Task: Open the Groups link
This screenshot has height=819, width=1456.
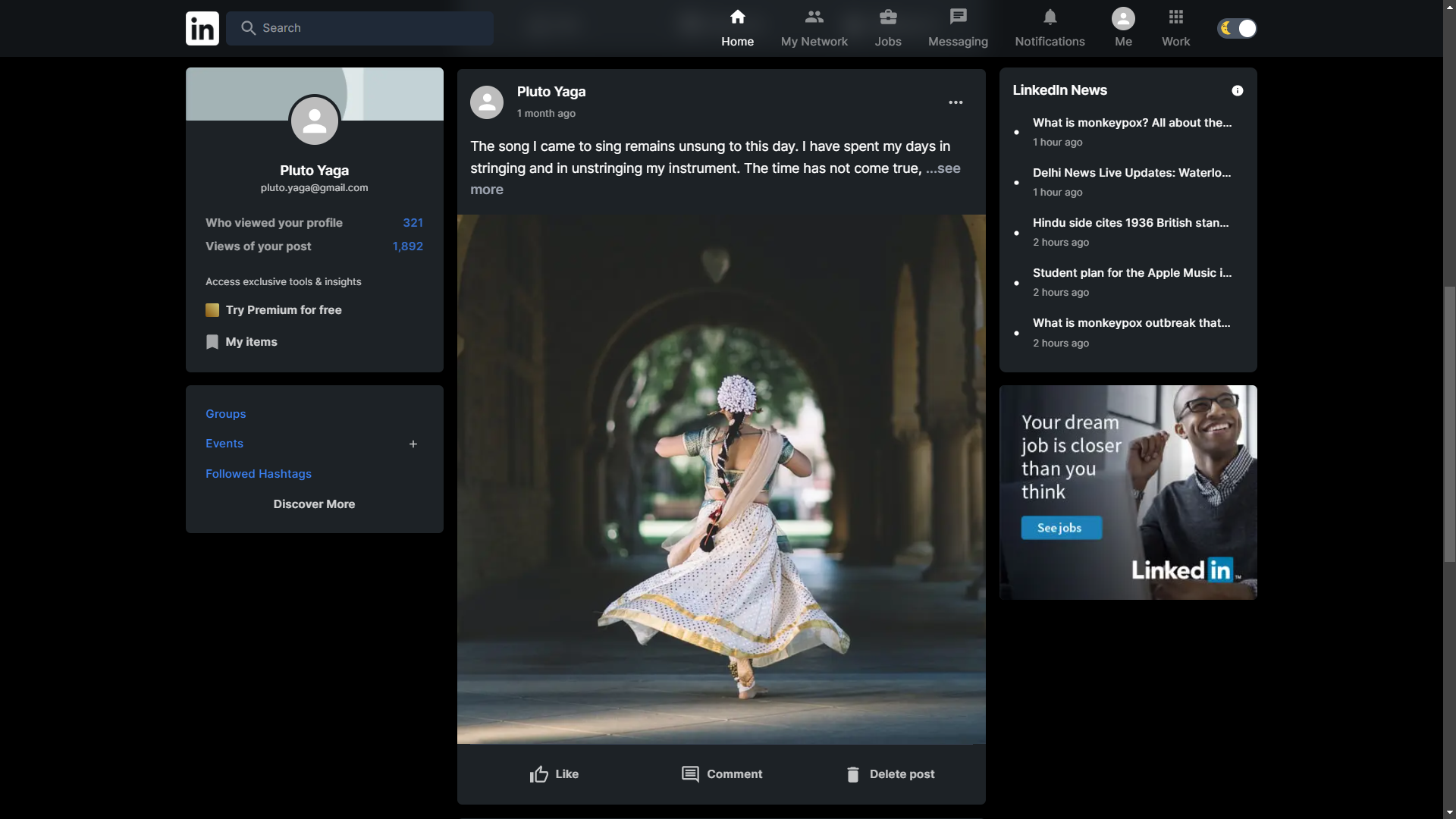Action: (226, 414)
